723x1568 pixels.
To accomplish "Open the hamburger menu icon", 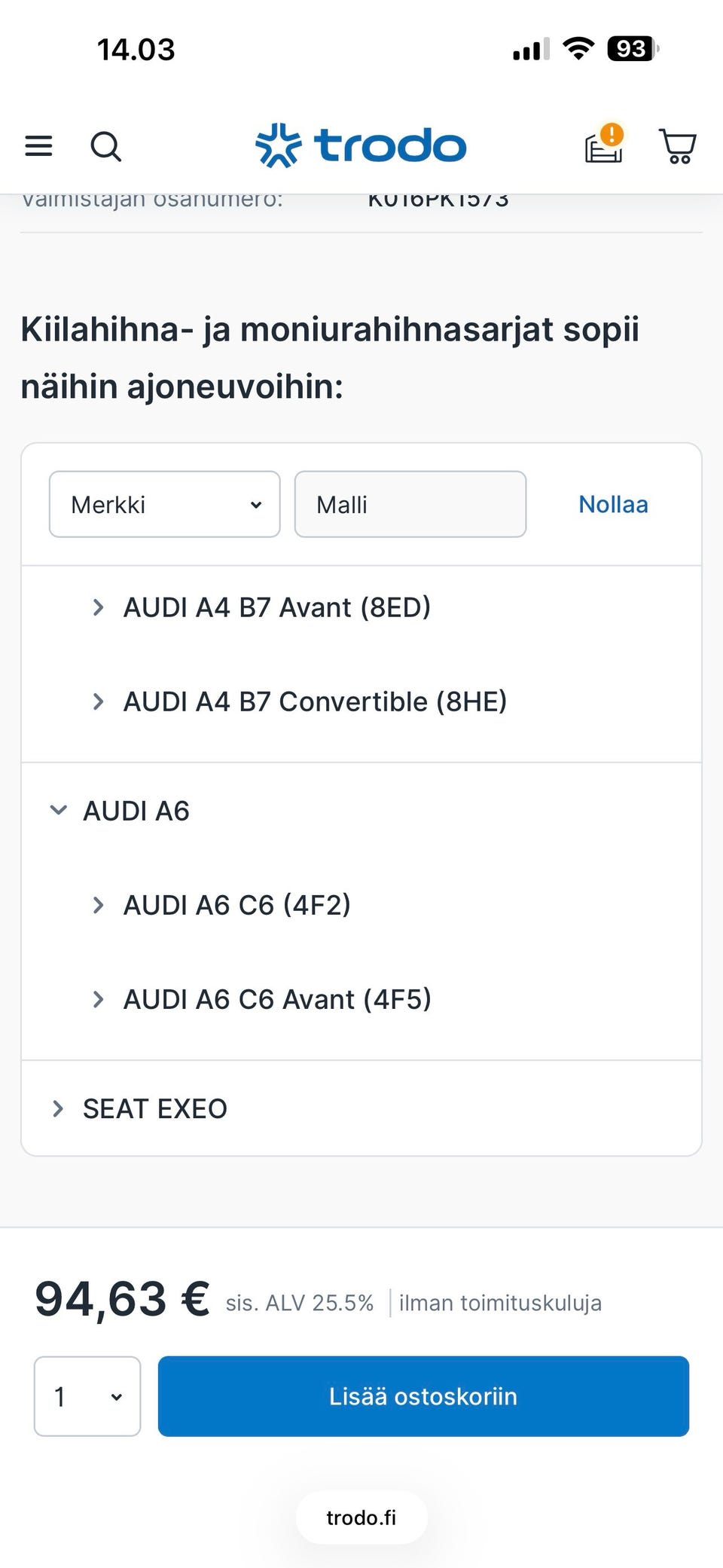I will [38, 145].
